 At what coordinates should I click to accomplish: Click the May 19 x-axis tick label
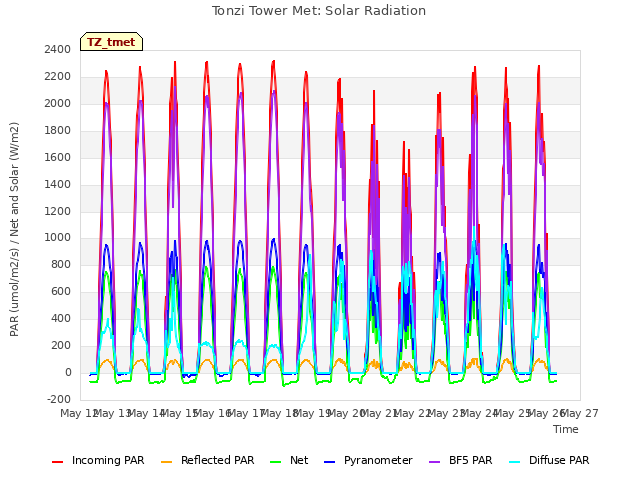click(x=313, y=413)
